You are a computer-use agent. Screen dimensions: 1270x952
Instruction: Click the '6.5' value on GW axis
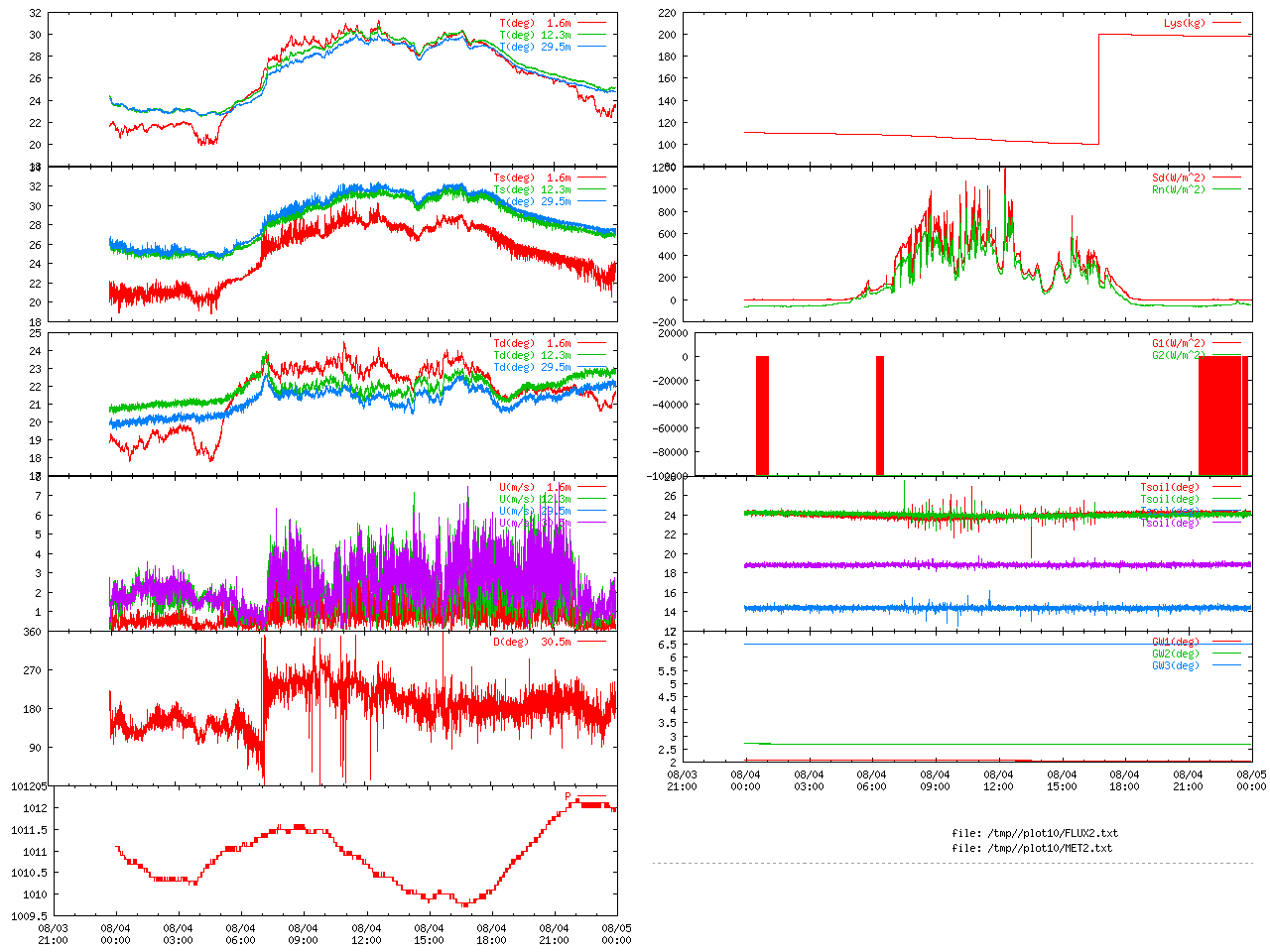click(x=667, y=645)
